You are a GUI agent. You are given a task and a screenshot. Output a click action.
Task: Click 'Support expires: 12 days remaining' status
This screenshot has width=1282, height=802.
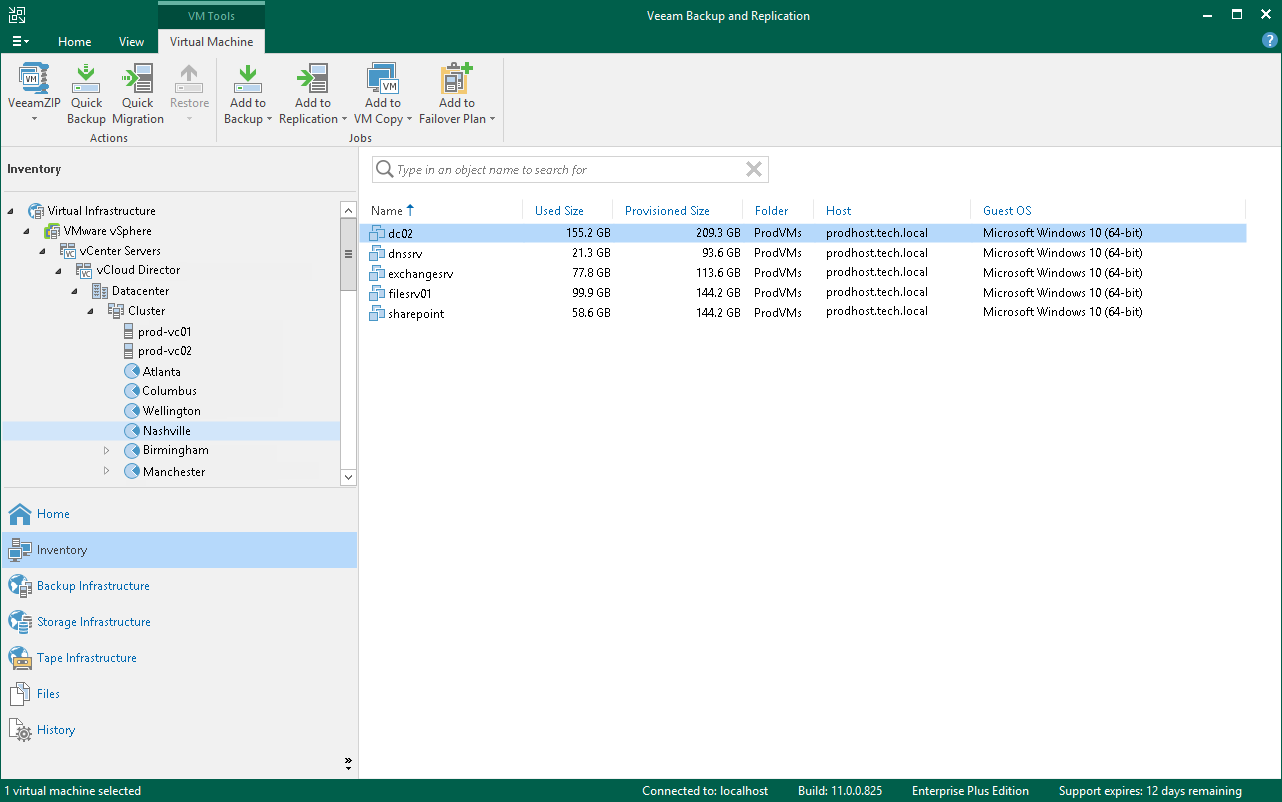click(x=1150, y=791)
